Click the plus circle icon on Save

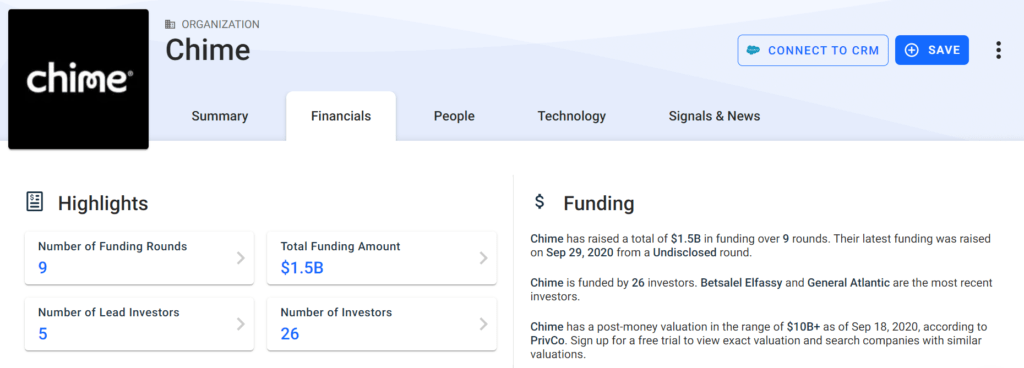coord(912,50)
